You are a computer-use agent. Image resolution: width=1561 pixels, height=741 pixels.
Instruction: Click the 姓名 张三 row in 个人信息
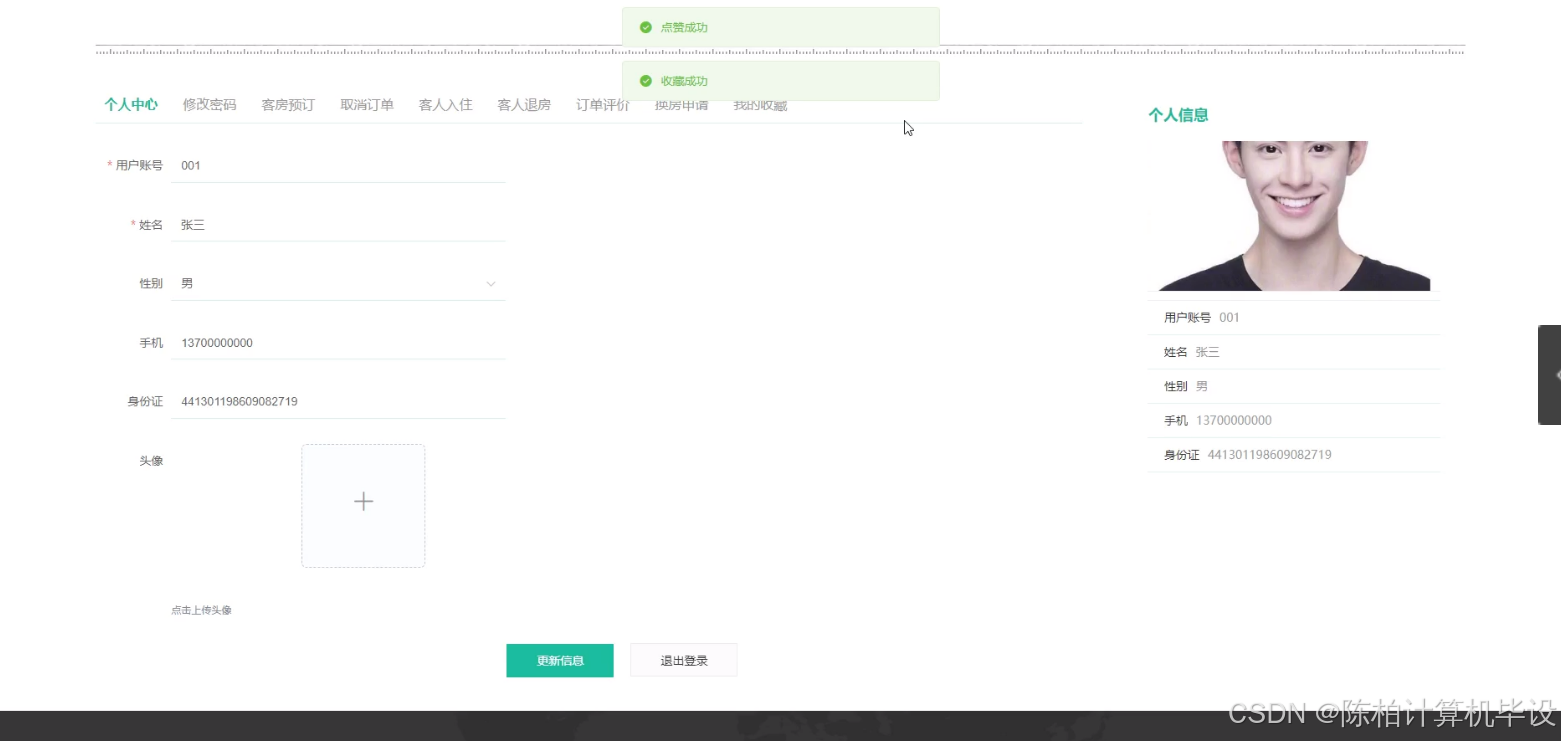(x=1294, y=352)
